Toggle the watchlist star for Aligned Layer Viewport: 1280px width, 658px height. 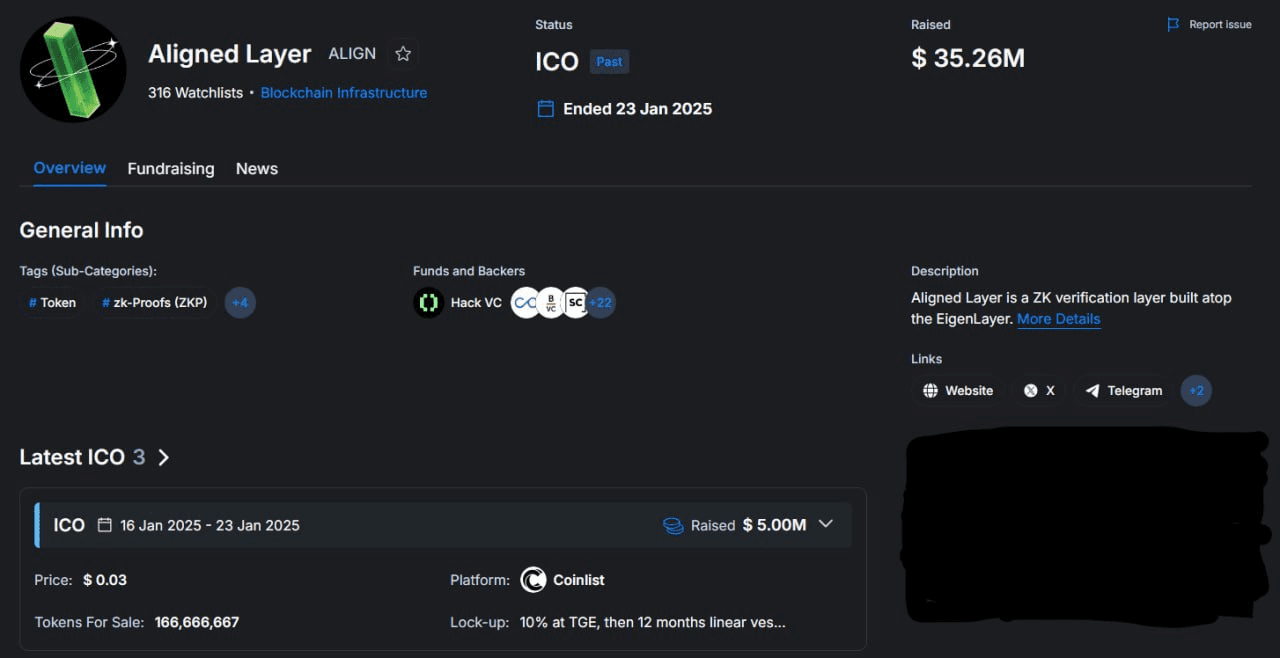click(x=402, y=54)
